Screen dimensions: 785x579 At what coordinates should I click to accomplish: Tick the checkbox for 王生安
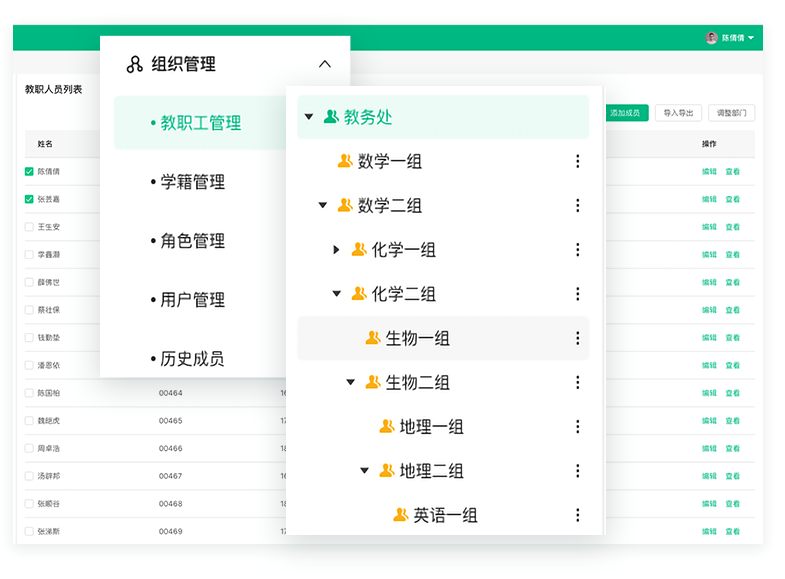(29, 227)
